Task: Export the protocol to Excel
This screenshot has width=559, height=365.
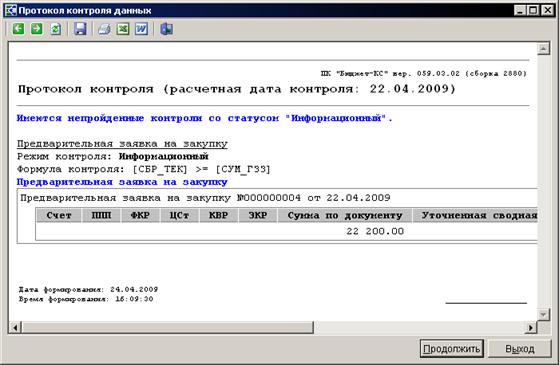Action: point(123,29)
